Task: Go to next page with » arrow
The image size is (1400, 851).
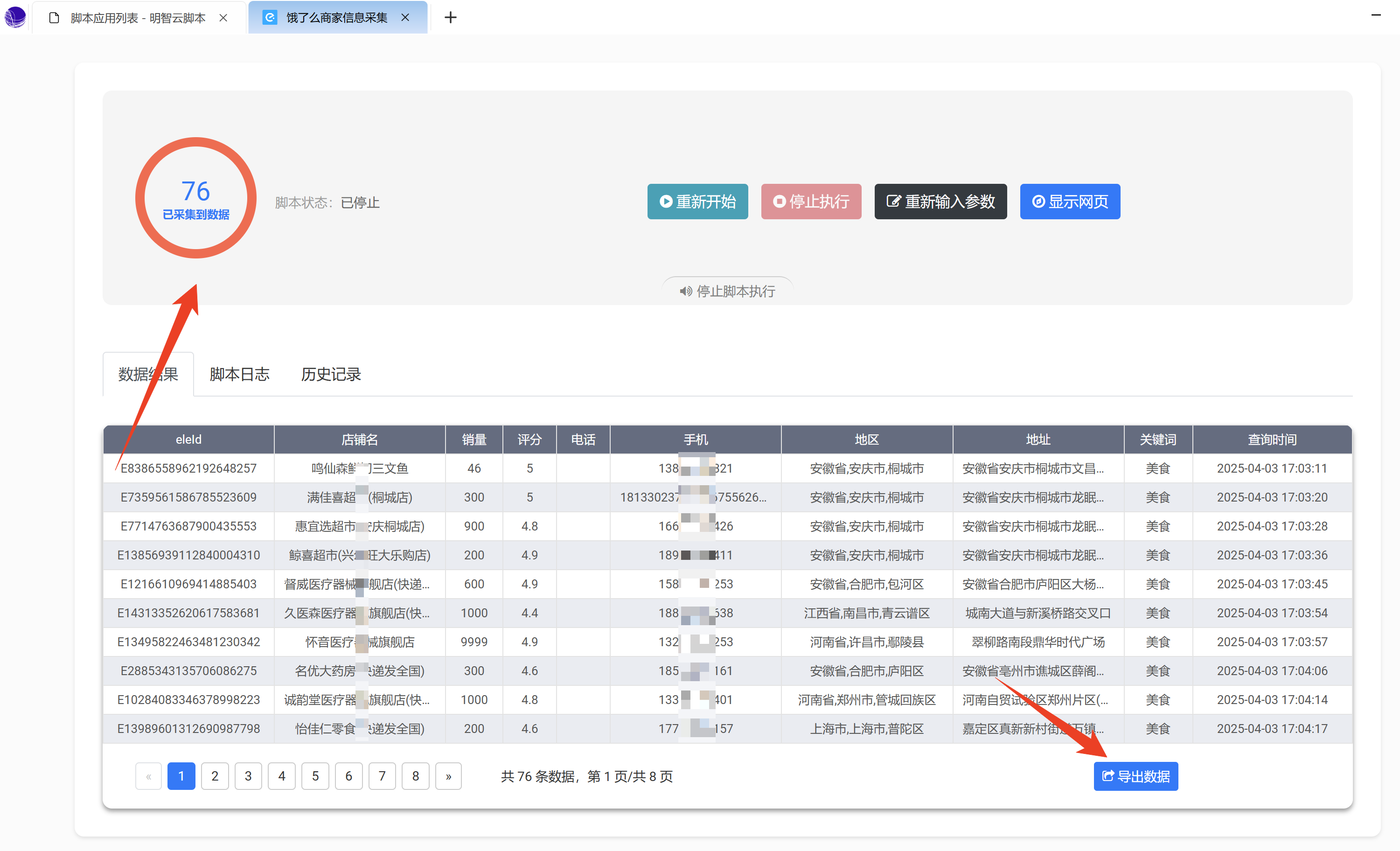Action: click(x=448, y=776)
